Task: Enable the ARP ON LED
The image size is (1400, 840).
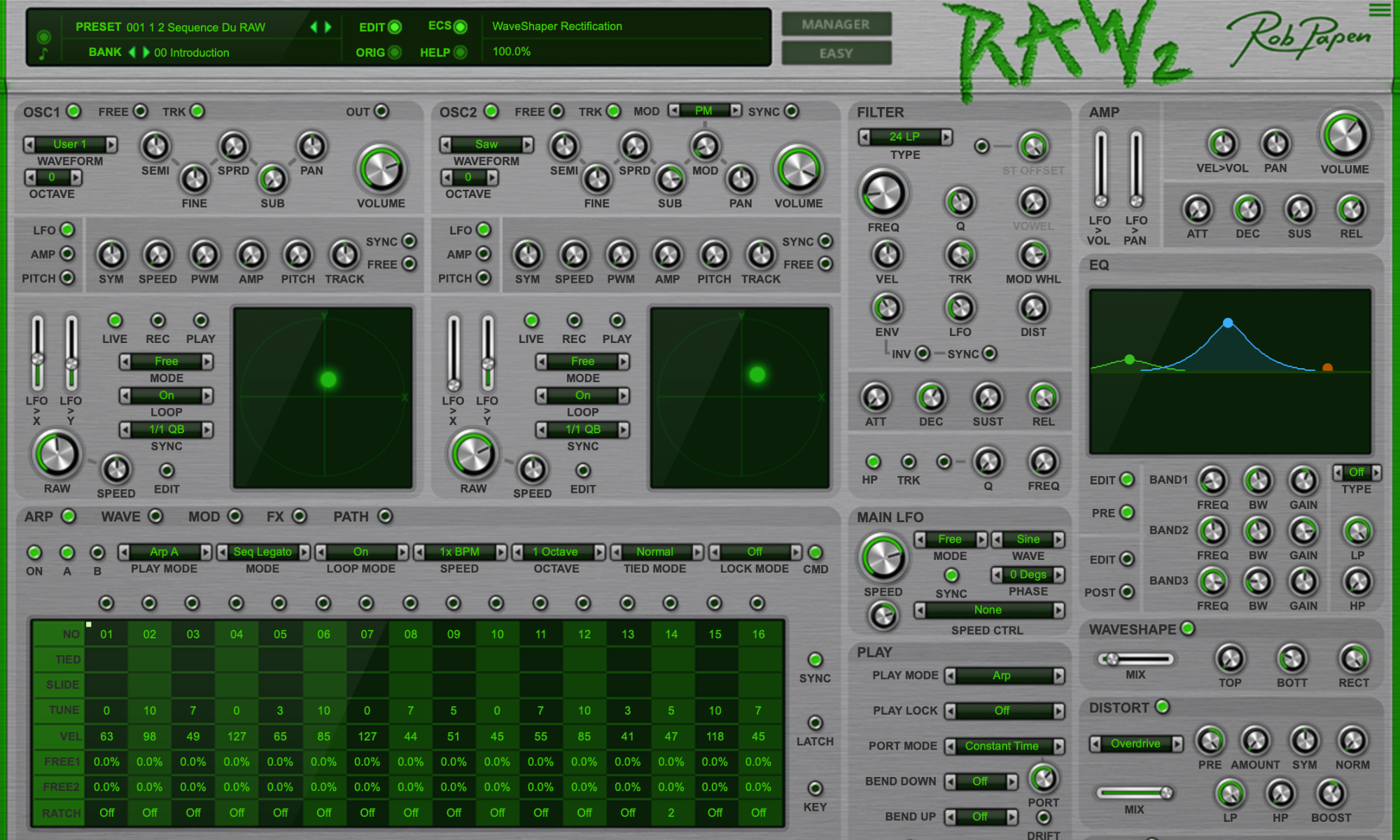Action: (34, 552)
